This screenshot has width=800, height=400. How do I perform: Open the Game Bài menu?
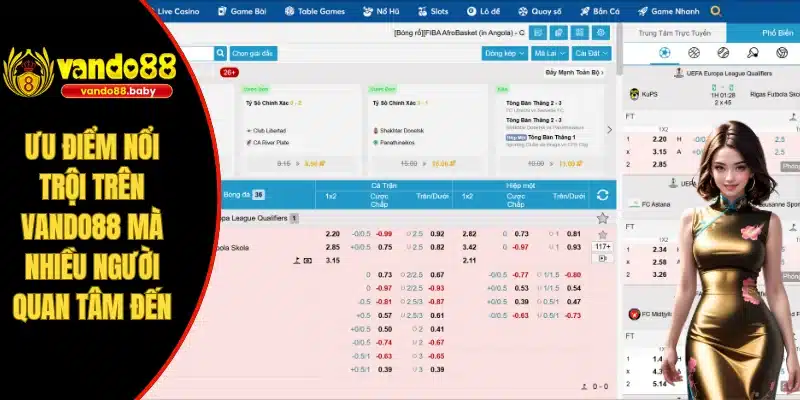coord(242,11)
